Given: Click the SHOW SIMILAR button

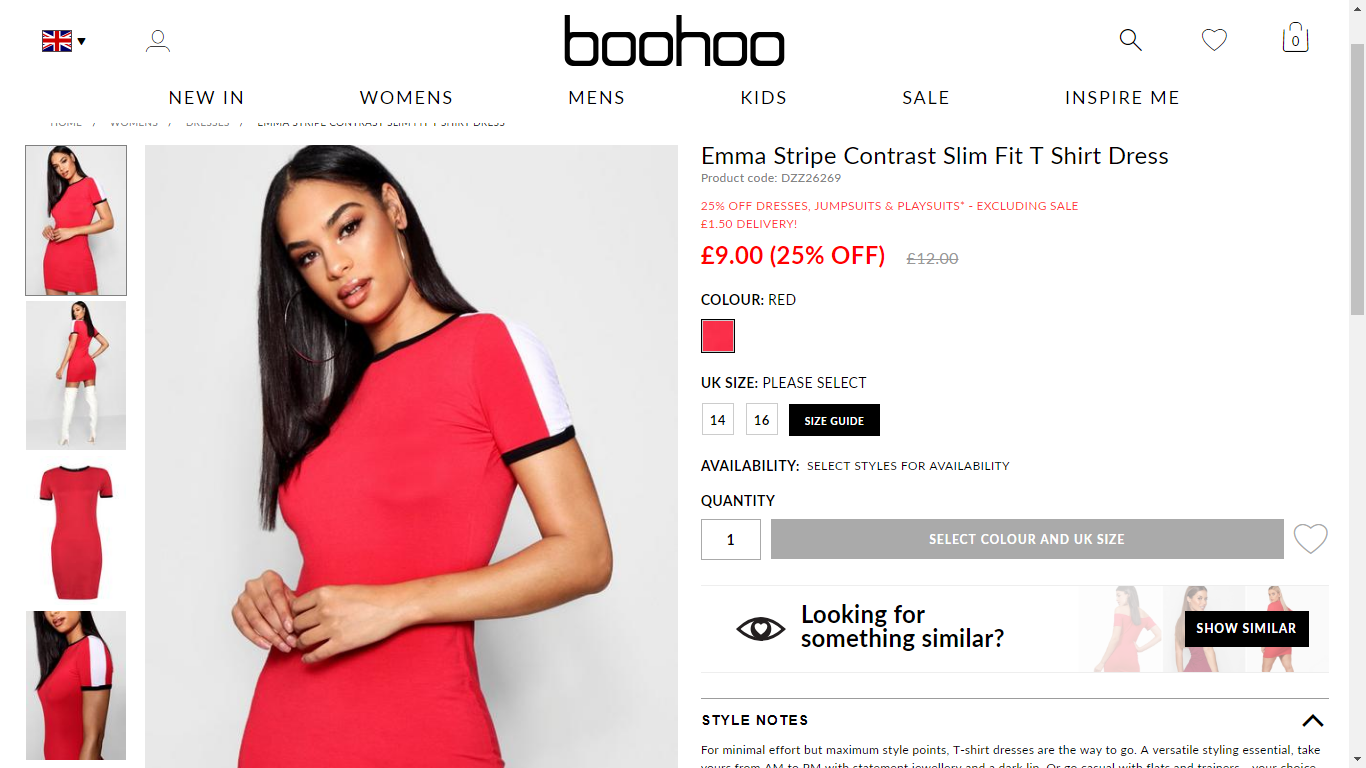Looking at the screenshot, I should pyautogui.click(x=1246, y=628).
